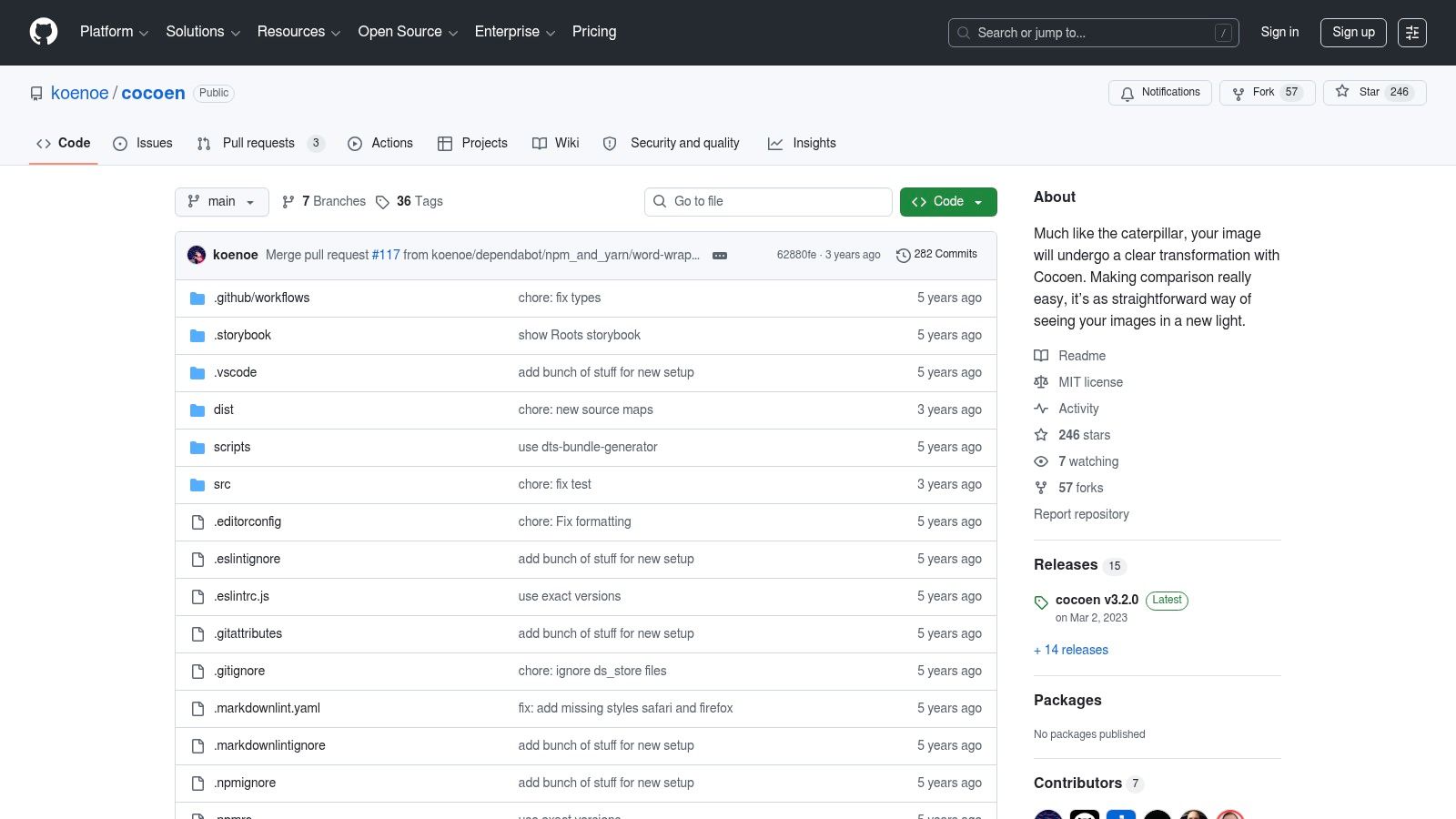Switch to the Pull requests tab
Viewport: 1456px width, 819px height.
pyautogui.click(x=261, y=143)
